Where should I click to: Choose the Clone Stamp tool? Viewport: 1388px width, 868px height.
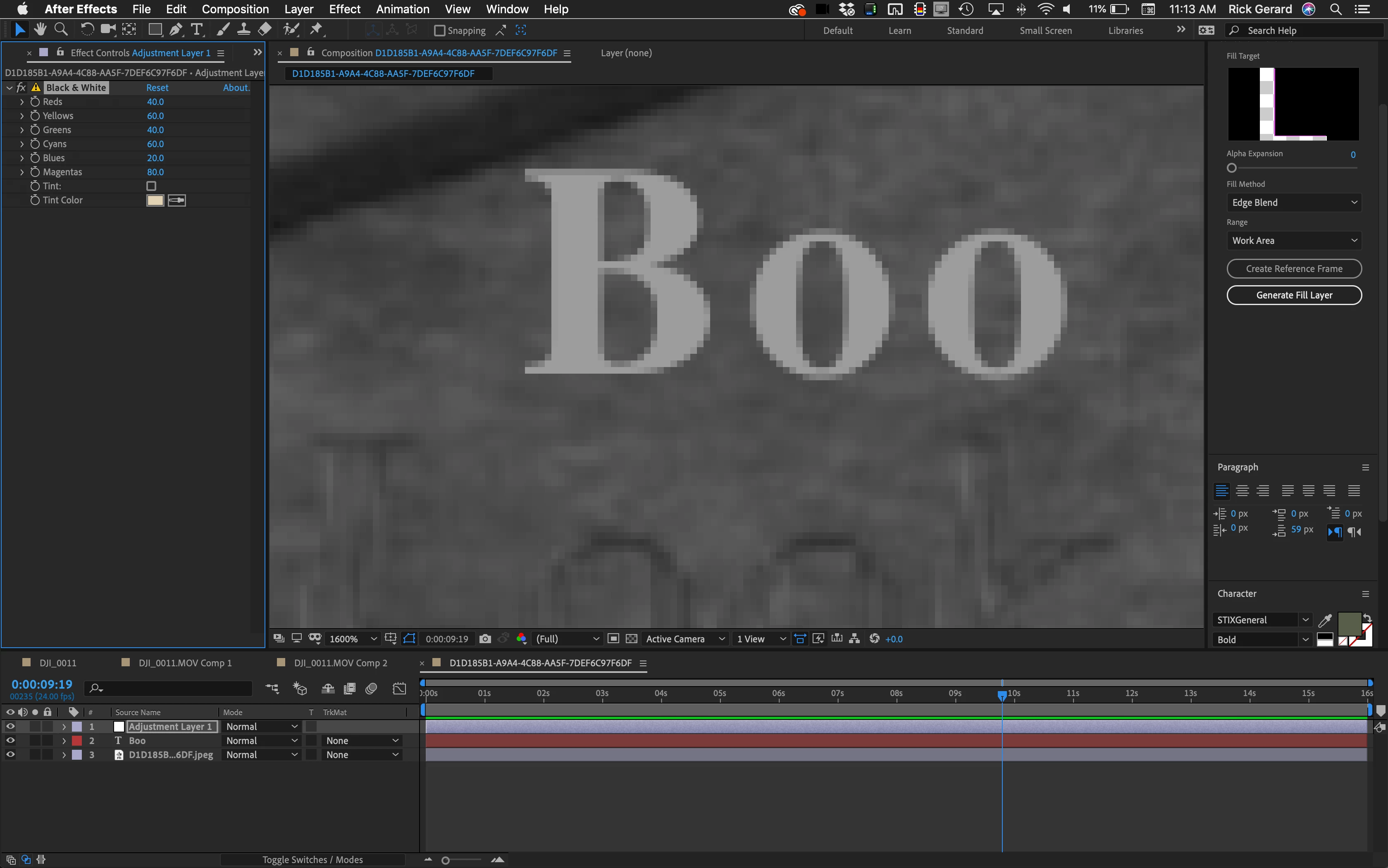click(243, 30)
